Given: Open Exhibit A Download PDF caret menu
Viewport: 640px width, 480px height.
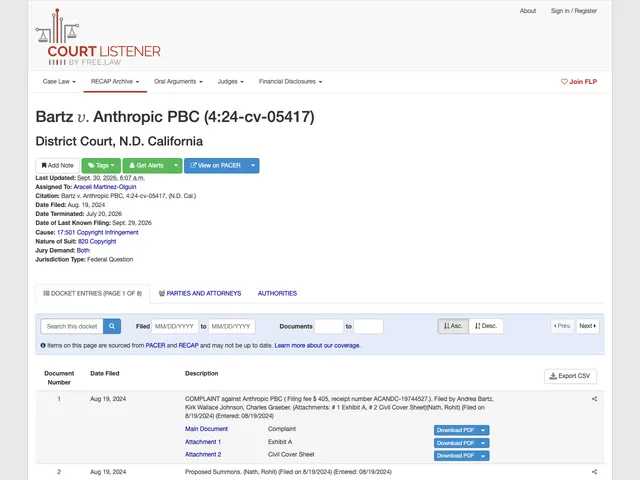Looking at the screenshot, I should click(483, 443).
